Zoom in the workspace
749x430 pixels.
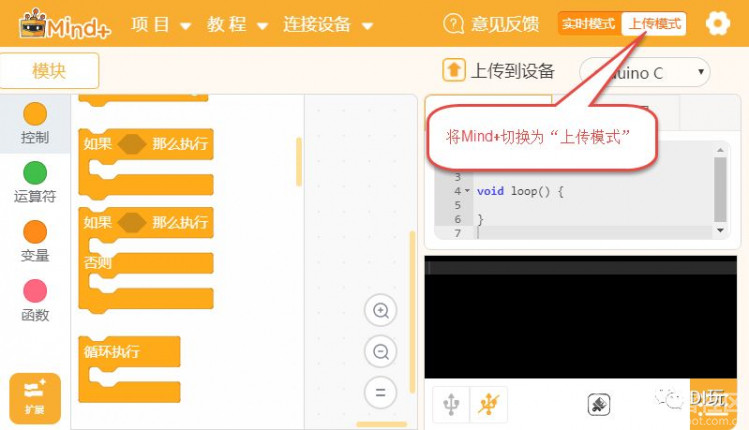point(381,311)
